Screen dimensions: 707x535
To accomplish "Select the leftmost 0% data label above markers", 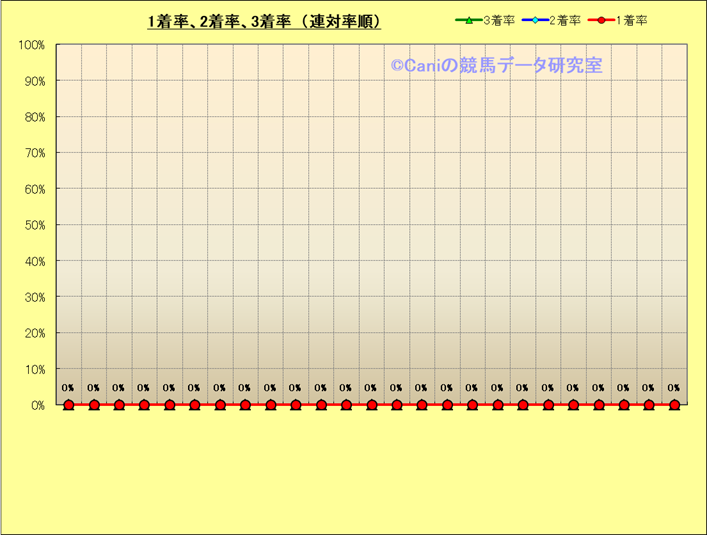I will (68, 388).
